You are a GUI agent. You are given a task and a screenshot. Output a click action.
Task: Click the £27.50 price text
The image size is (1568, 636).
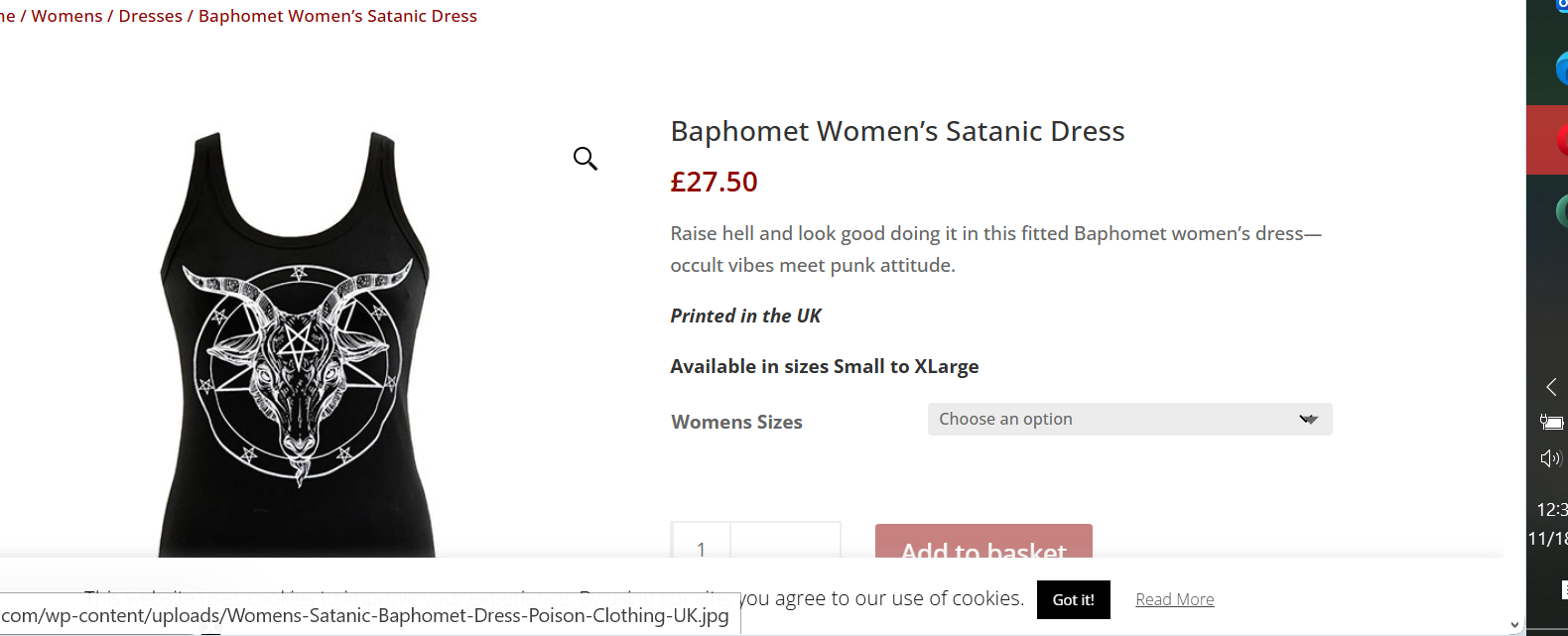[714, 182]
